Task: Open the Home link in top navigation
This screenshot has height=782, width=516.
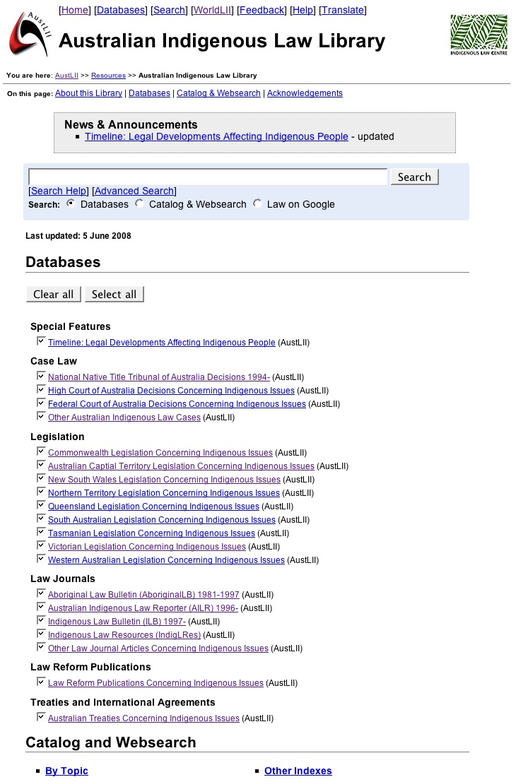Action: click(x=75, y=10)
